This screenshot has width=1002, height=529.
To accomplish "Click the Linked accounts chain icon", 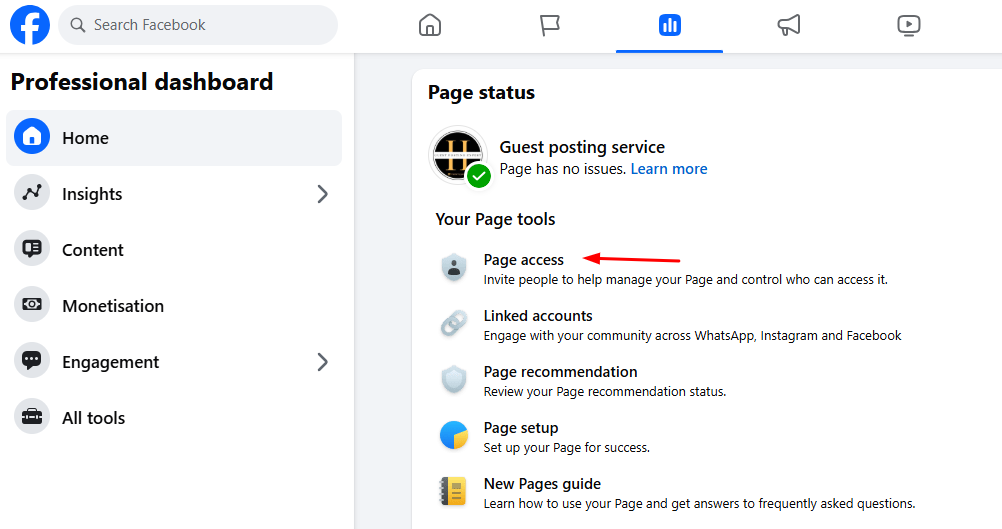I will click(x=454, y=324).
